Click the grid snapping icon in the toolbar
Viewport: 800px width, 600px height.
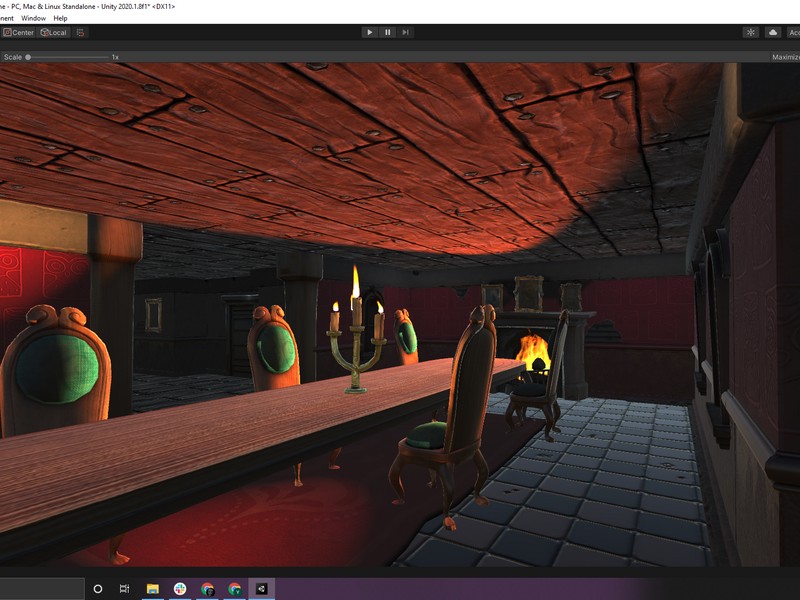[x=79, y=32]
